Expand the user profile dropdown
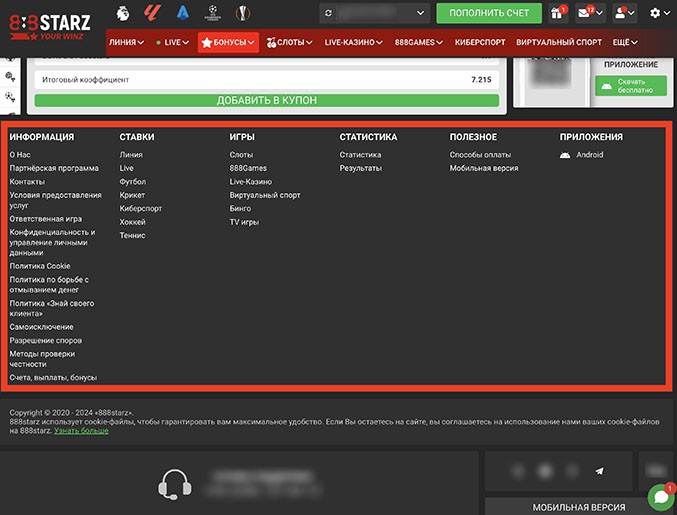This screenshot has width=677, height=515. 623,13
